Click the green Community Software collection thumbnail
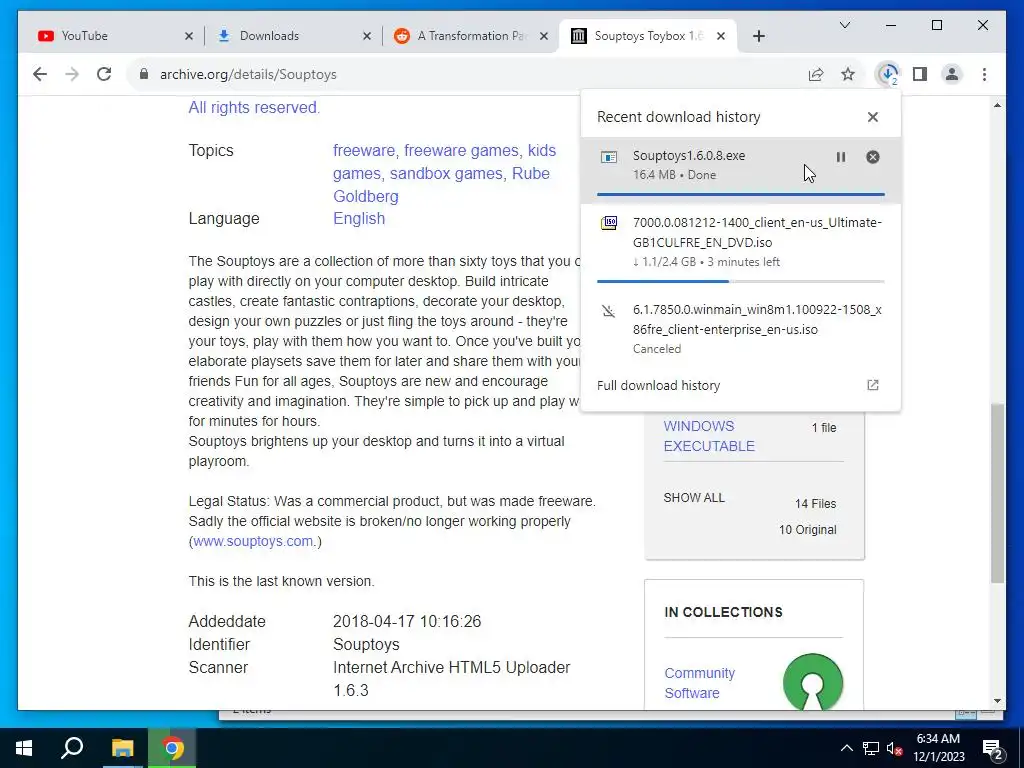Viewport: 1024px width, 768px height. (812, 681)
